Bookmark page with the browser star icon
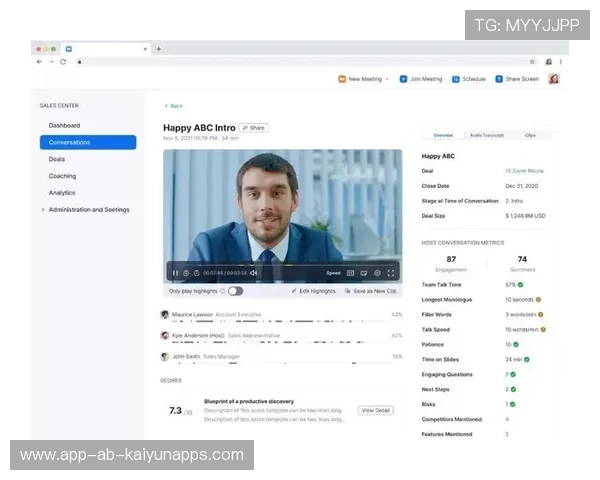This screenshot has height=480, width=600. click(532, 61)
